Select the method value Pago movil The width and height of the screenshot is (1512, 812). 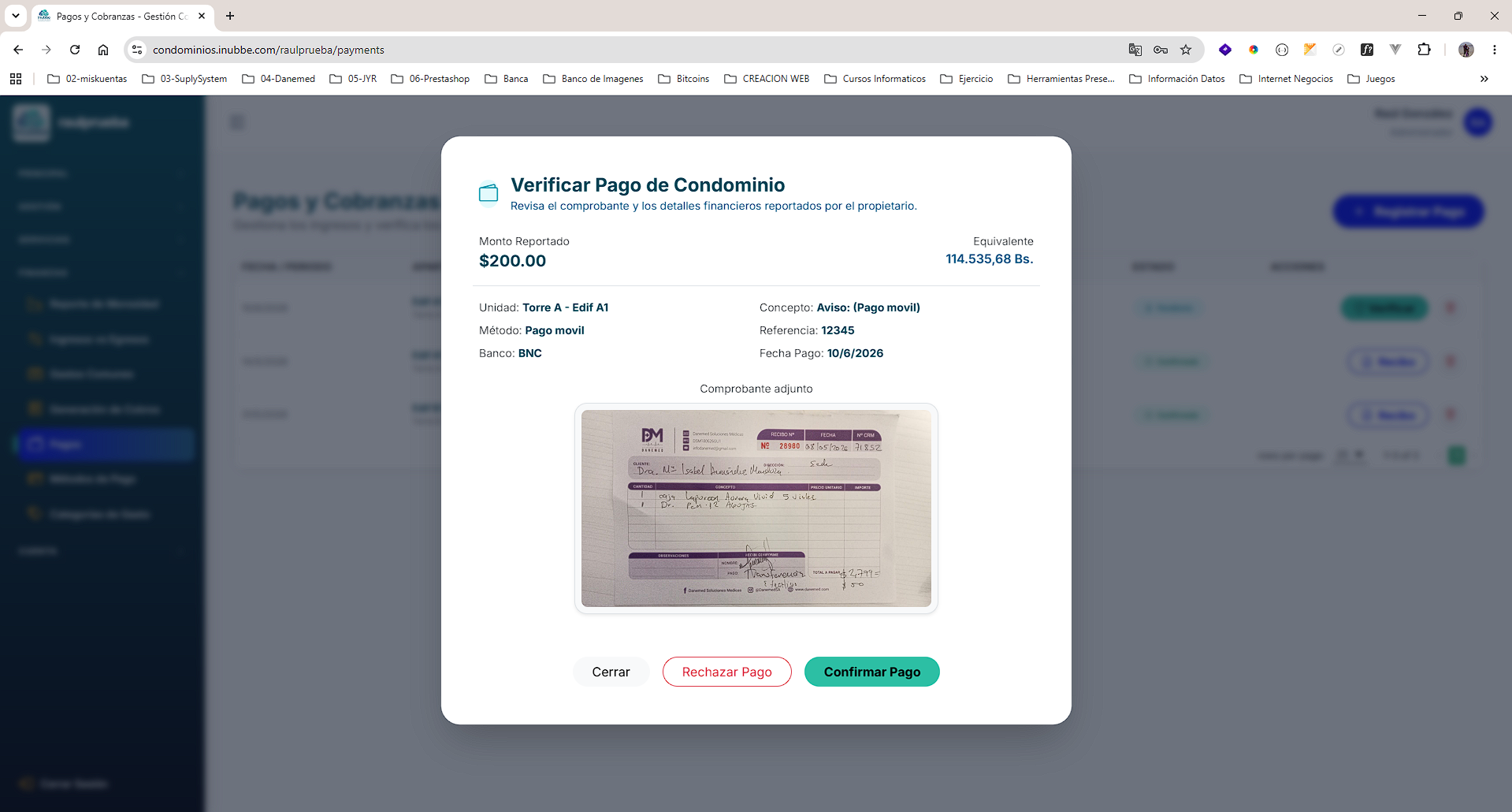click(x=555, y=330)
